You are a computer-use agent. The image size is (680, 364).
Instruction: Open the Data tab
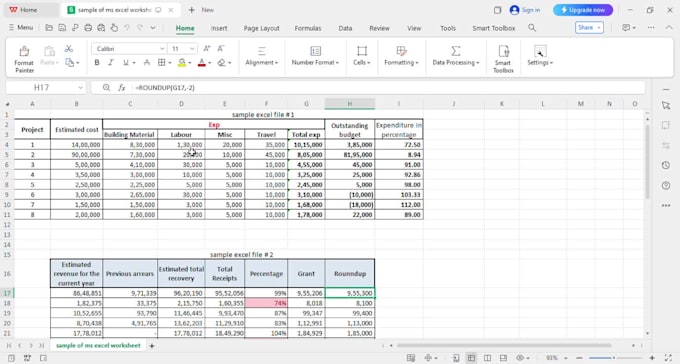coord(345,28)
